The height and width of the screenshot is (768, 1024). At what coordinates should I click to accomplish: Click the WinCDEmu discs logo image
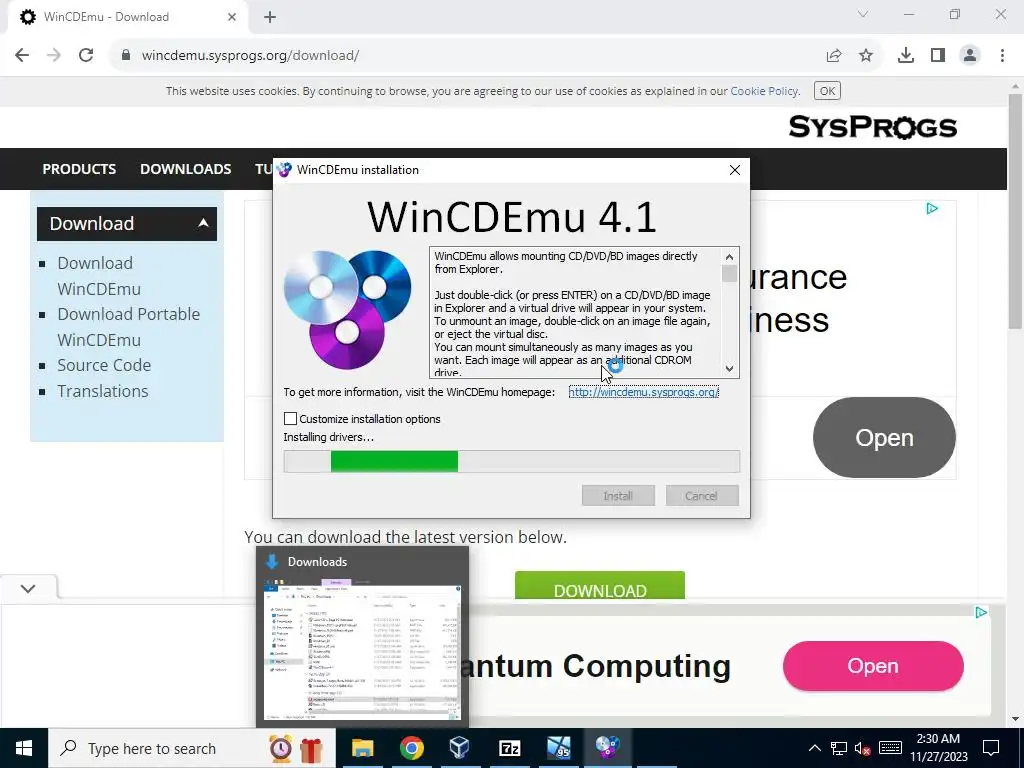tap(347, 310)
